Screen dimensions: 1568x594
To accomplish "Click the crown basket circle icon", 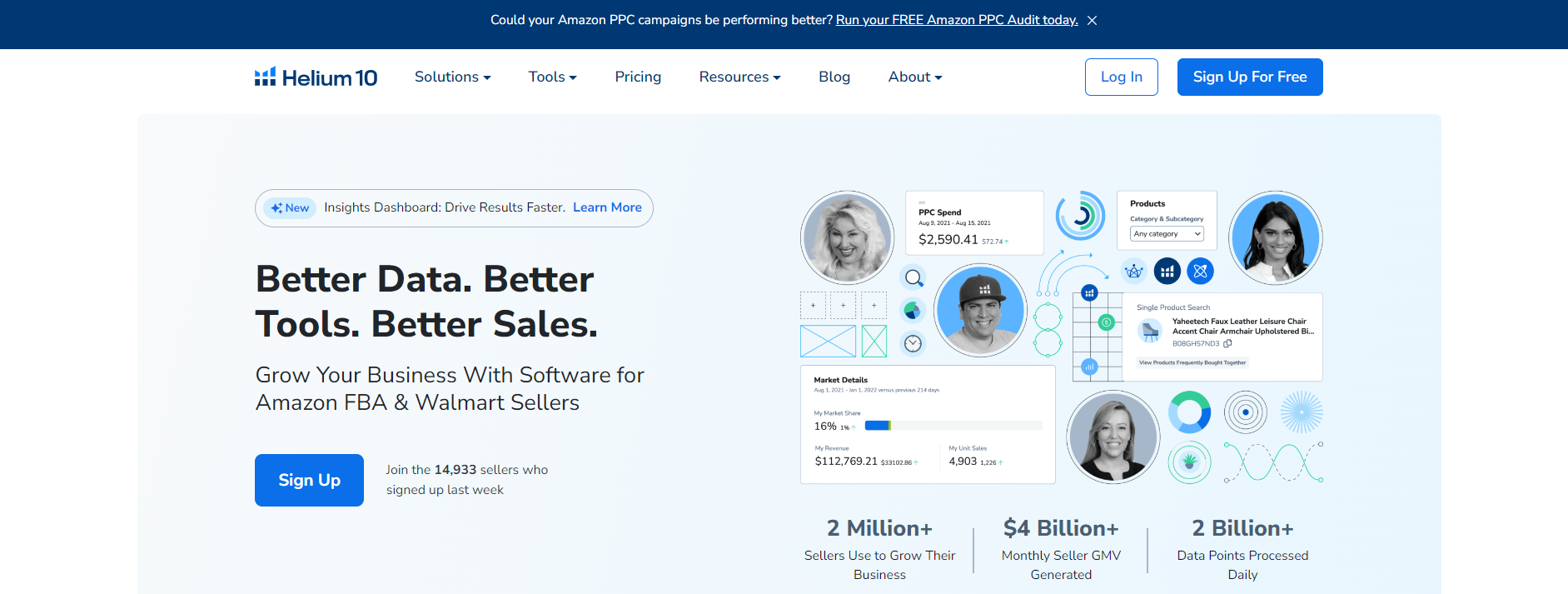I will 1133,271.
